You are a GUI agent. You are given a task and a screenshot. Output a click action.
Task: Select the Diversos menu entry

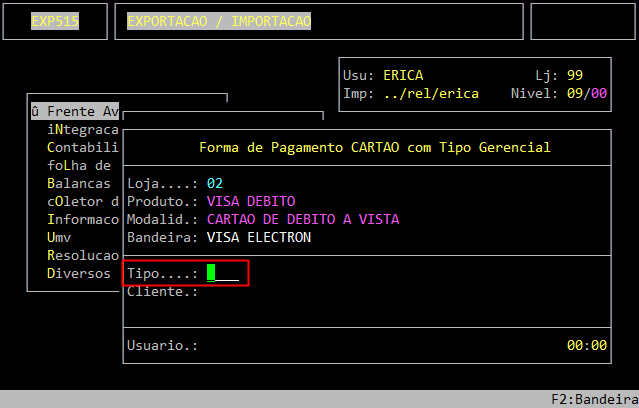78,273
